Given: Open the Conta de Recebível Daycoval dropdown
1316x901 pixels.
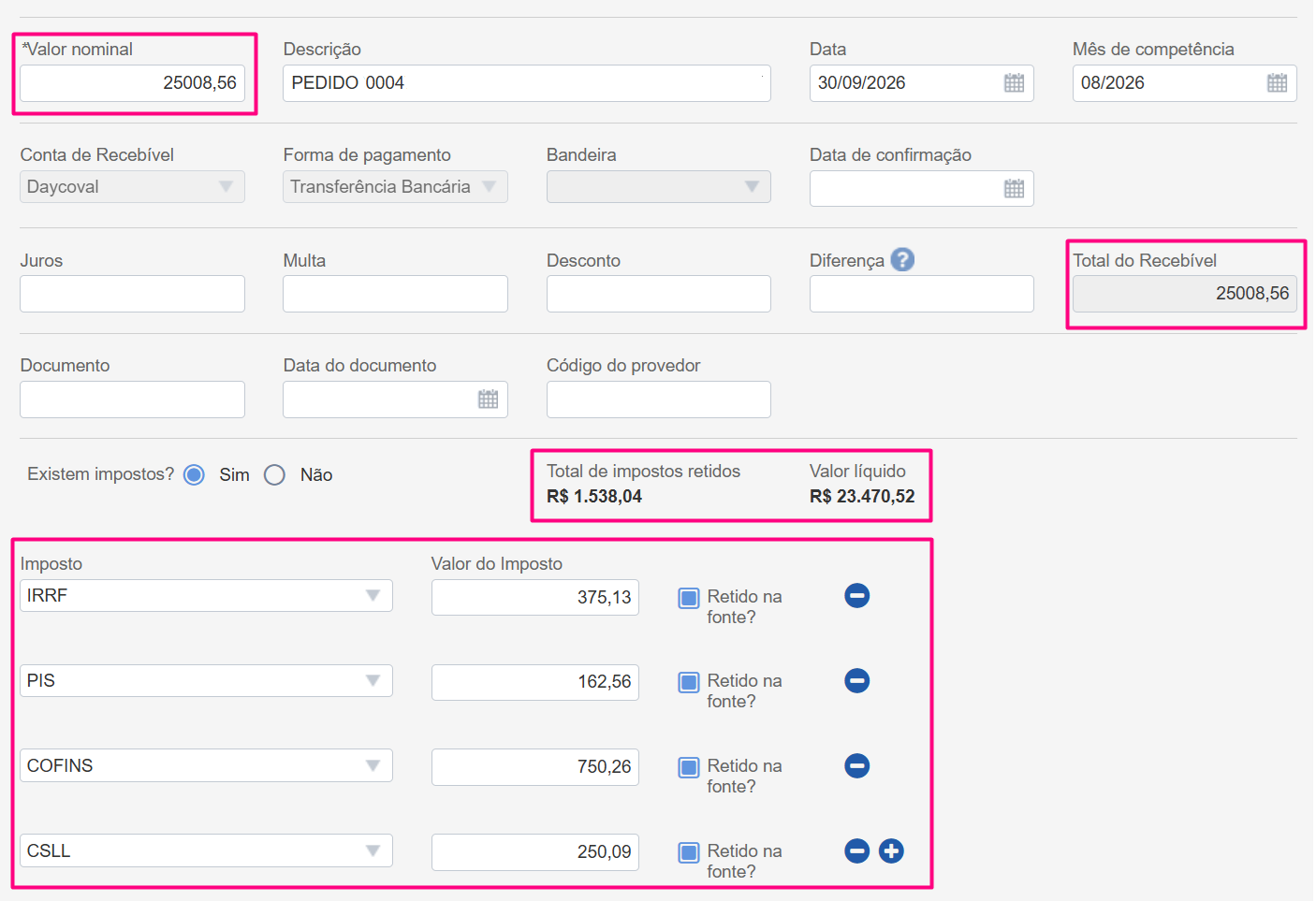Looking at the screenshot, I should pos(132,186).
